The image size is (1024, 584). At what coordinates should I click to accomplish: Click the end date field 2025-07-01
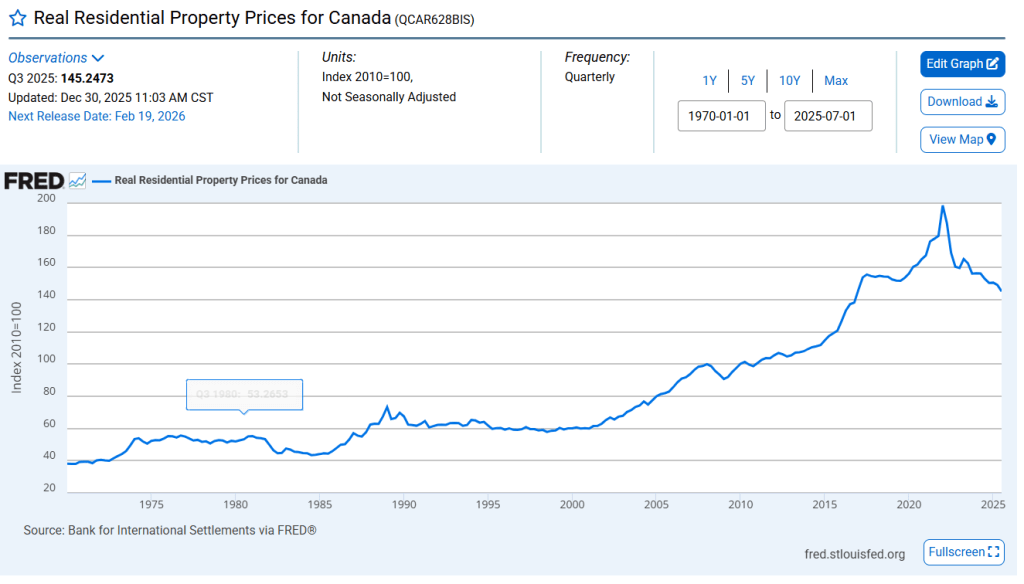click(x=828, y=115)
